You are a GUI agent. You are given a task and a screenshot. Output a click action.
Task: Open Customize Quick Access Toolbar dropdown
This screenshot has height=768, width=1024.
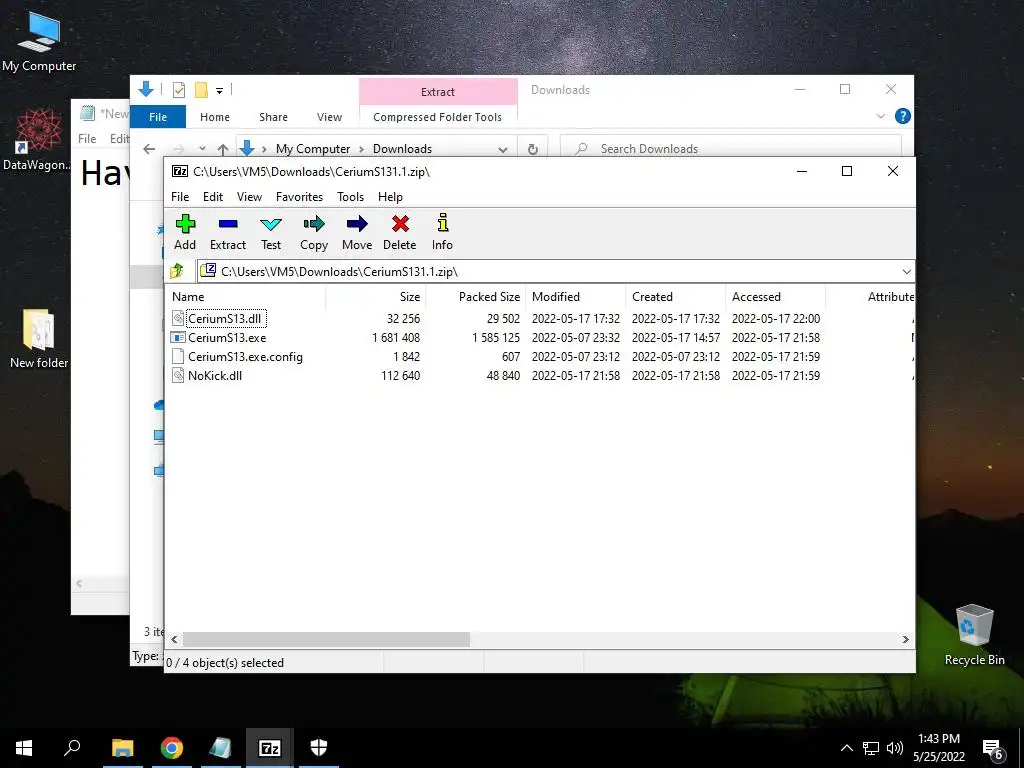(x=219, y=91)
